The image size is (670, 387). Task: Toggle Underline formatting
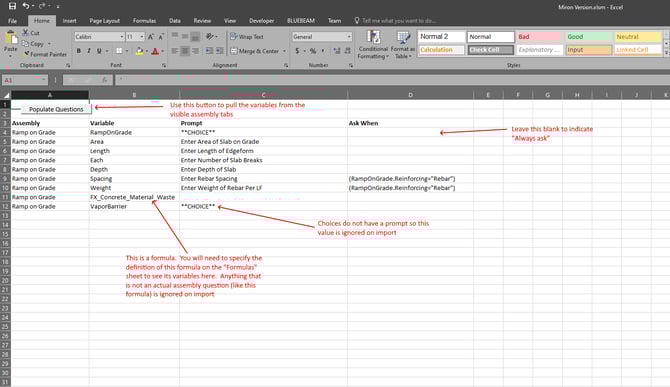(x=99, y=51)
